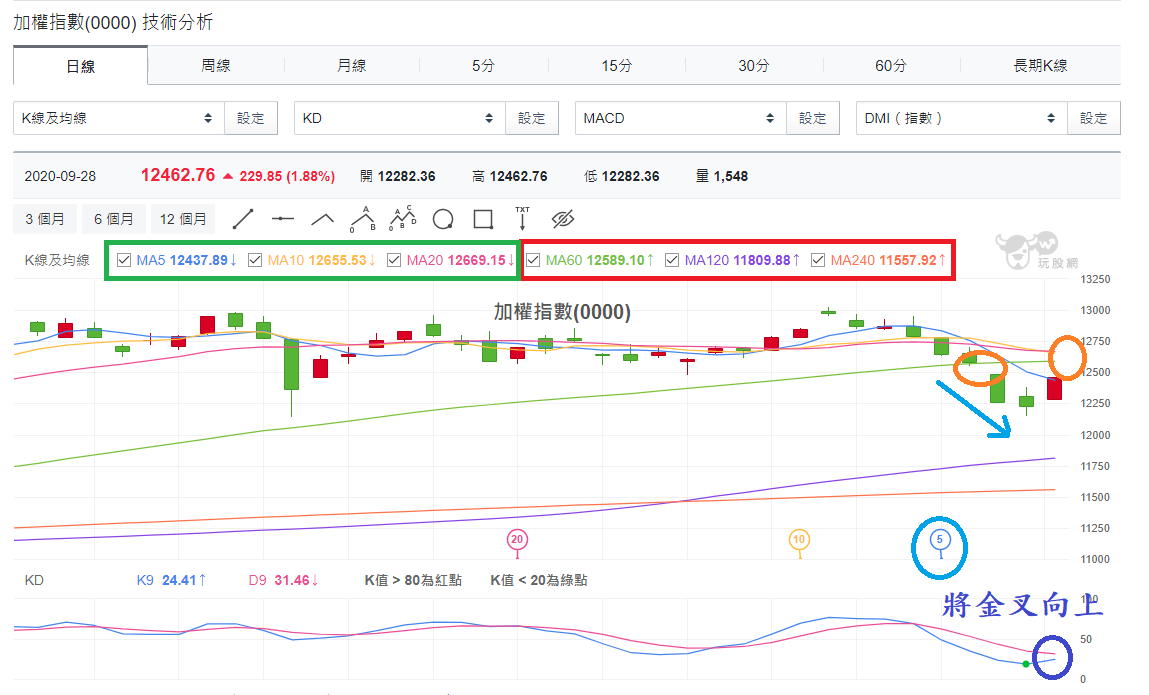Click the volume value 量 1,548

click(722, 176)
